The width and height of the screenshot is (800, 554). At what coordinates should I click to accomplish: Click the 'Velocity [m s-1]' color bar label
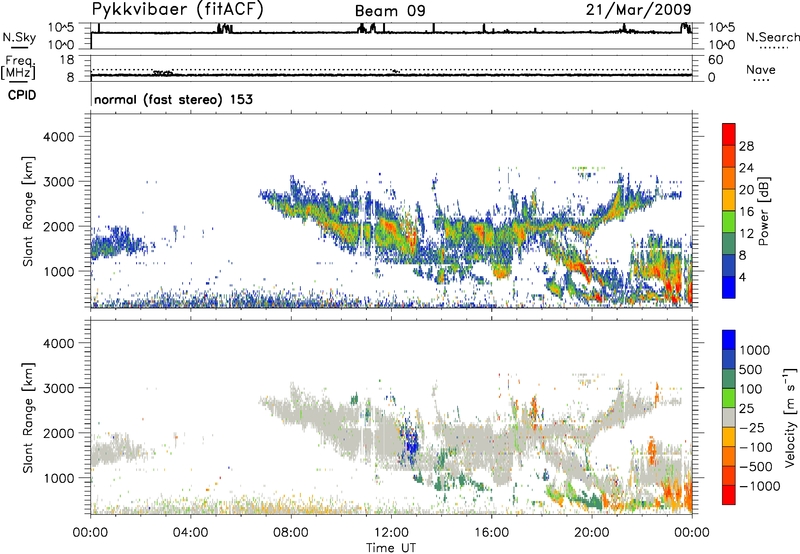[789, 417]
